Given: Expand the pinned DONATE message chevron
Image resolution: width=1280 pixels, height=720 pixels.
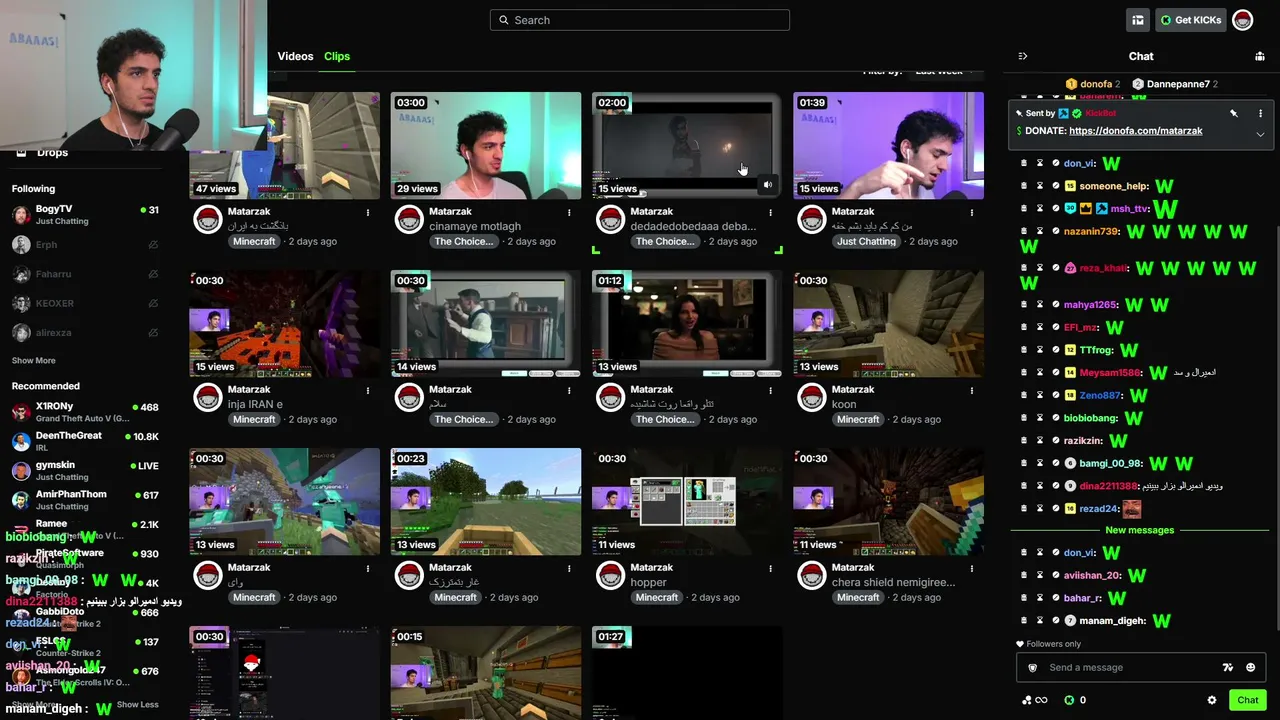Looking at the screenshot, I should (x=1260, y=134).
